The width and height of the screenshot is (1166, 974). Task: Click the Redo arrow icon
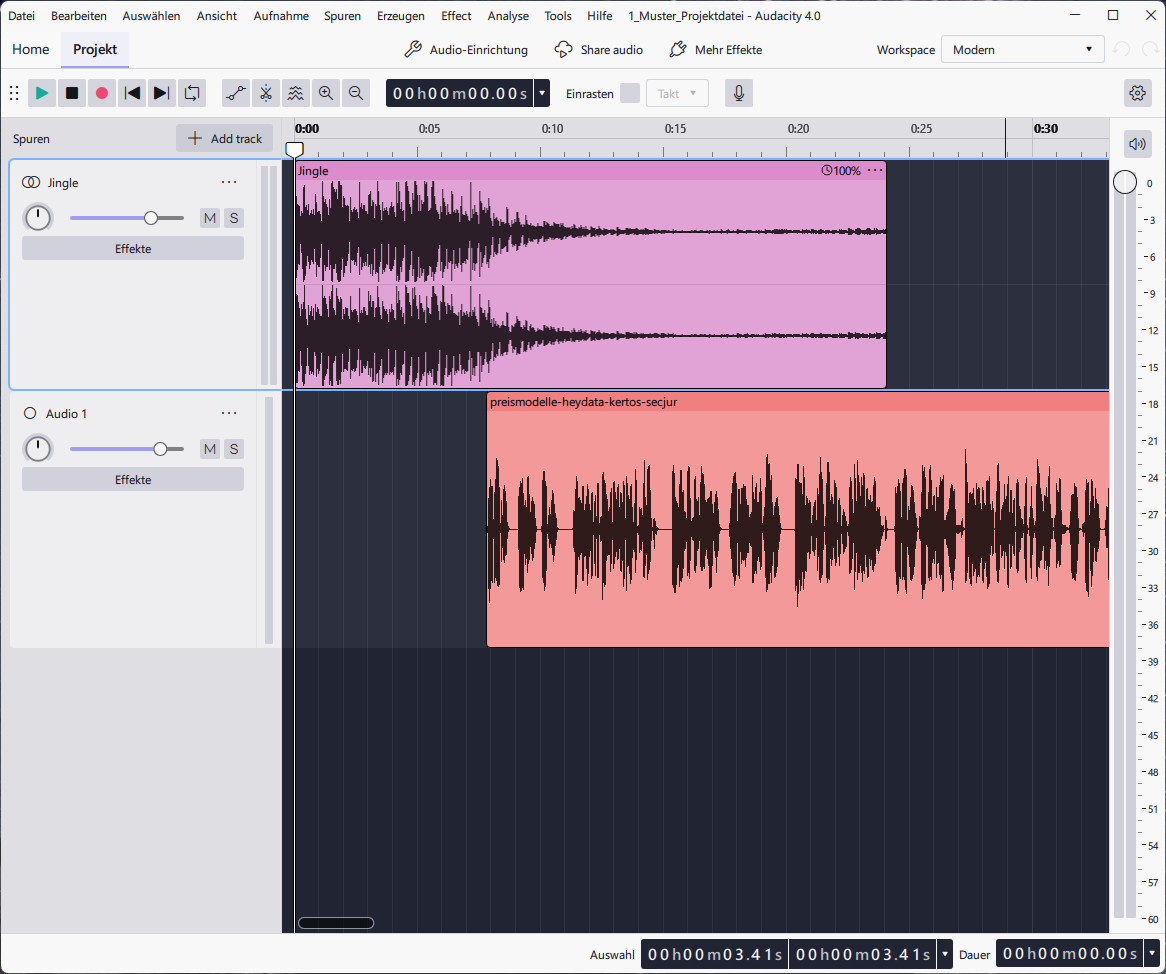[x=1150, y=49]
